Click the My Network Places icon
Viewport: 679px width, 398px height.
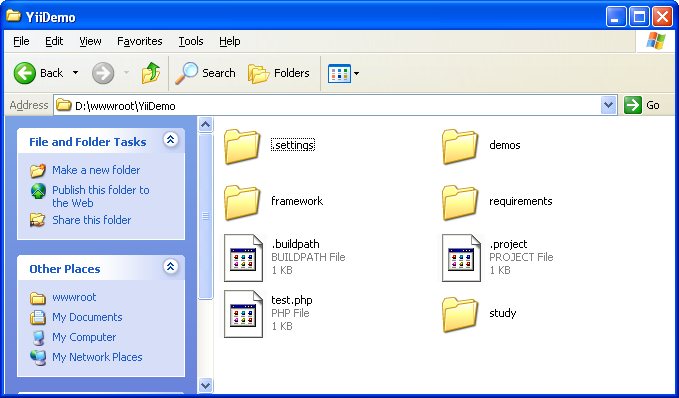(x=38, y=357)
